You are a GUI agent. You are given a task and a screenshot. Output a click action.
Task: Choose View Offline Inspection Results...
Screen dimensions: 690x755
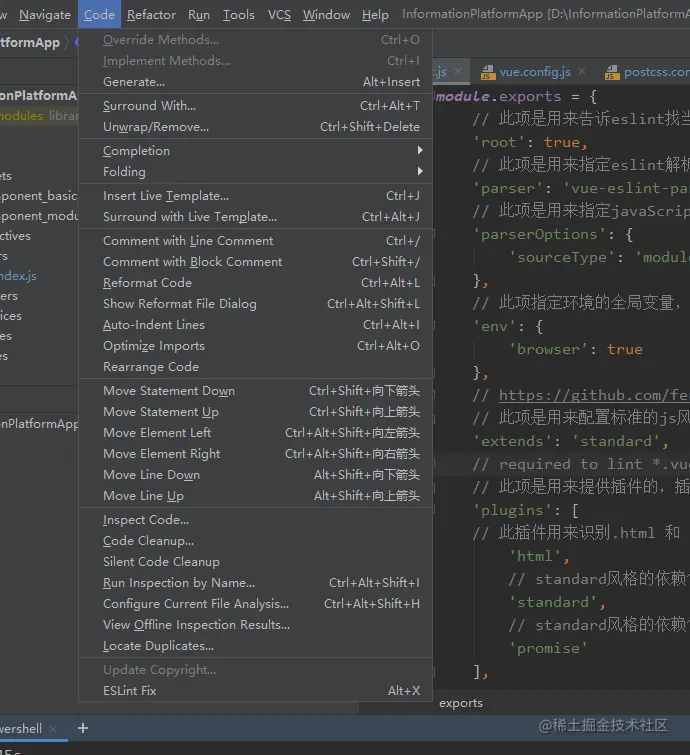point(255,625)
